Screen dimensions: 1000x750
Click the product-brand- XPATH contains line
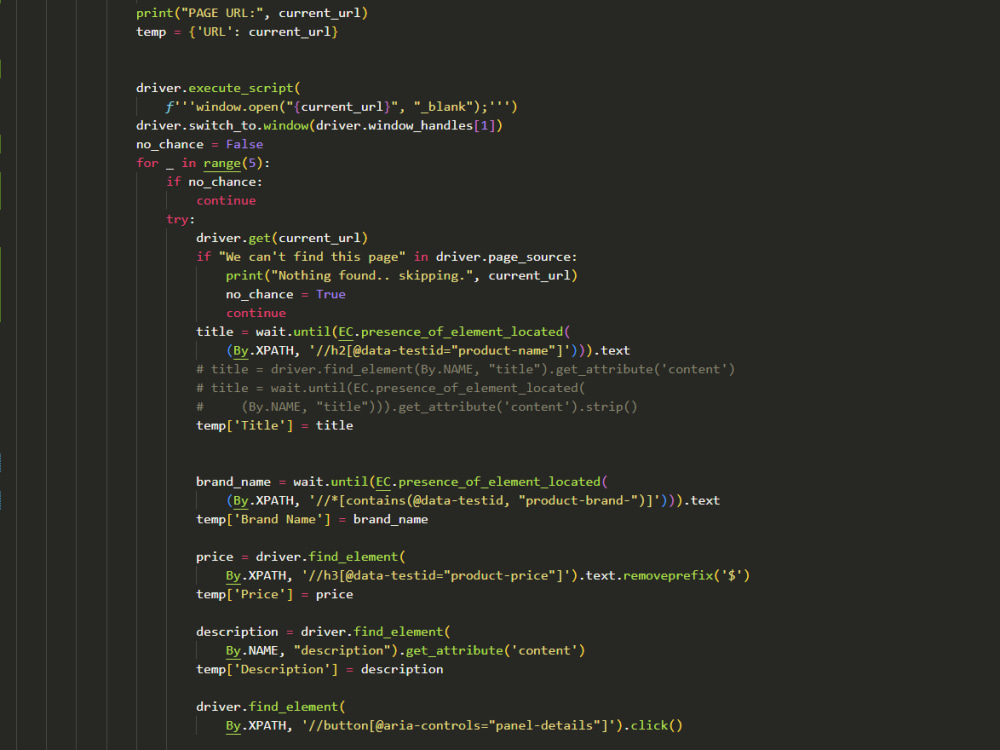[473, 500]
